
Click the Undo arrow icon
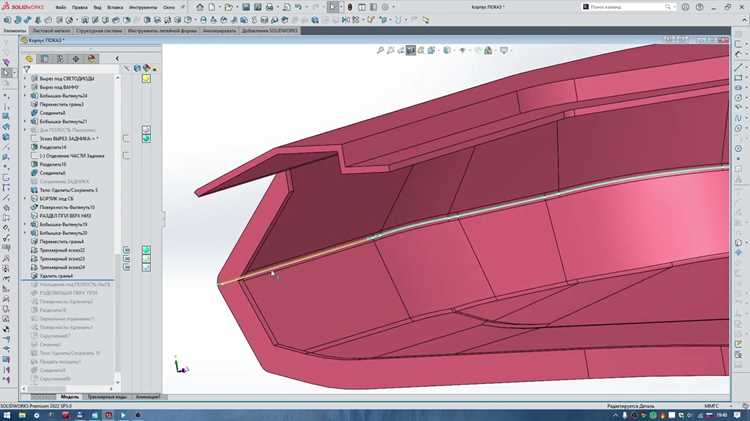pyautogui.click(x=298, y=7)
